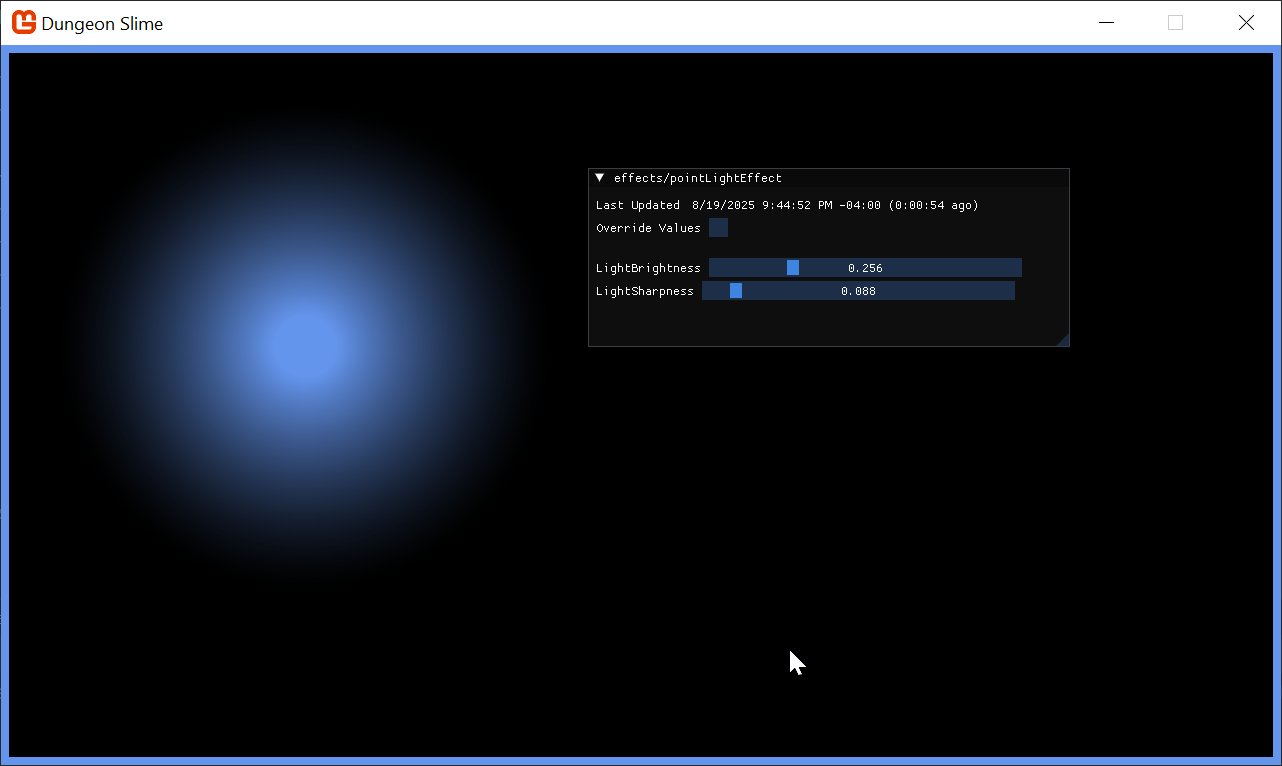Click the 0.256 value in LightBrightness slider
1282x766 pixels.
[865, 268]
